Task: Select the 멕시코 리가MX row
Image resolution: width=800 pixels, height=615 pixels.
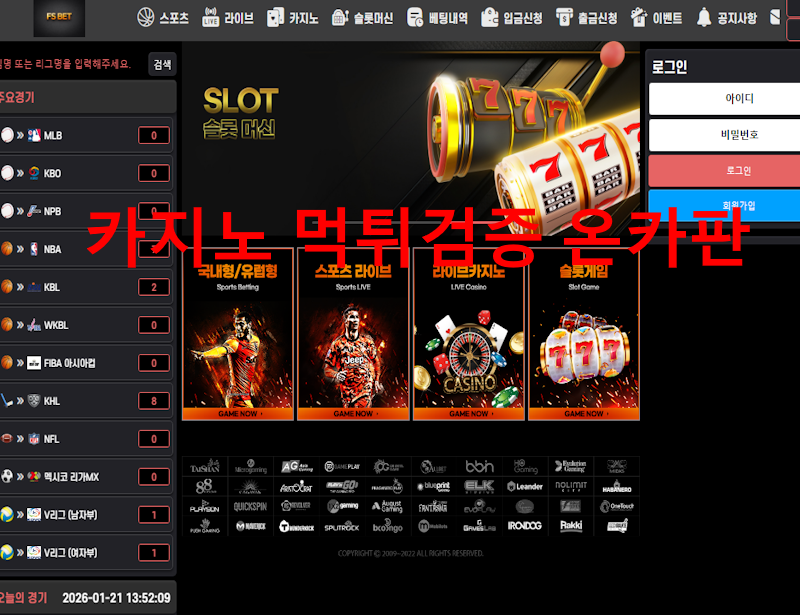Action: click(x=86, y=477)
